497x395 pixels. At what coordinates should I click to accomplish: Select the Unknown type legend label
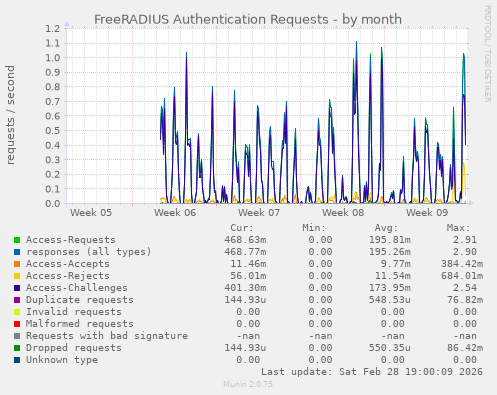(62, 360)
